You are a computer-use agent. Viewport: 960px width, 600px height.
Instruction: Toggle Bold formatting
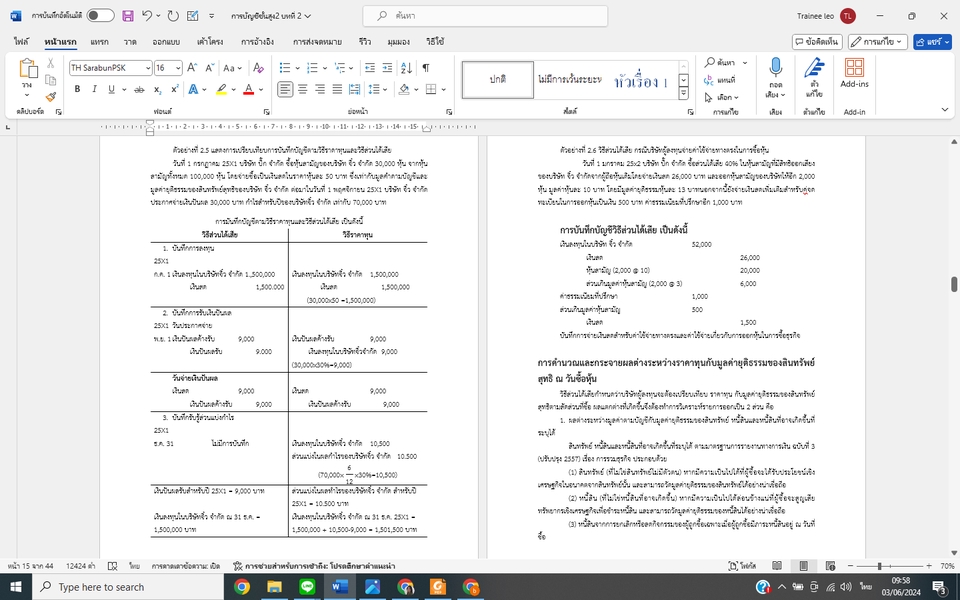pos(77,89)
